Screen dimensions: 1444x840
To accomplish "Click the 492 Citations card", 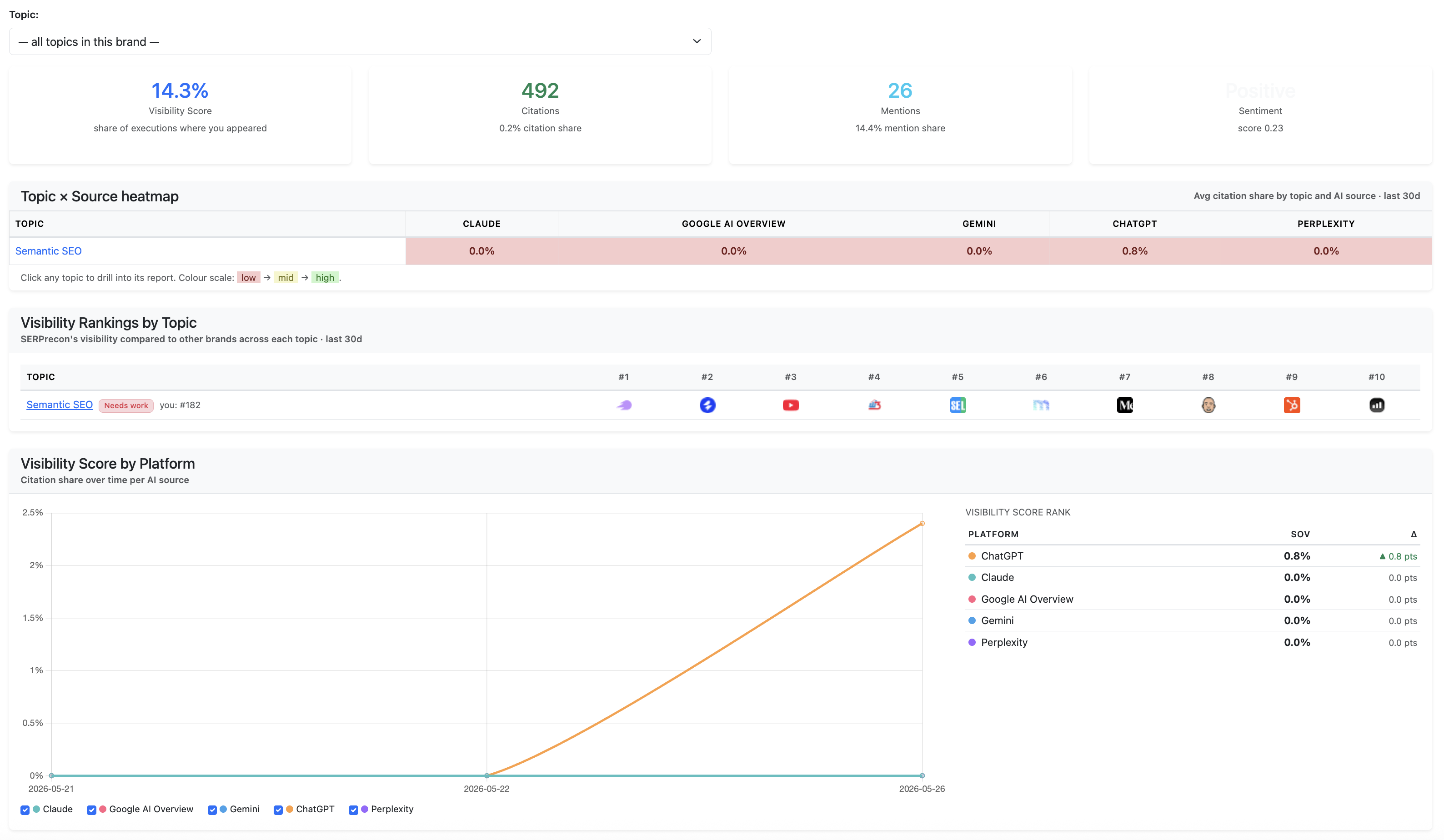I will tap(540, 115).
